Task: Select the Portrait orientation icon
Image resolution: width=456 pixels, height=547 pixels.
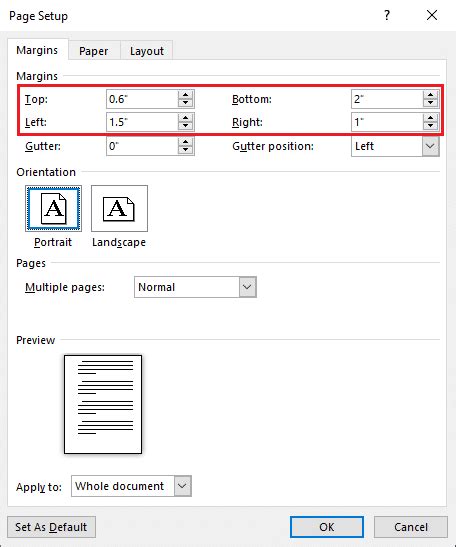Action: tap(53, 208)
